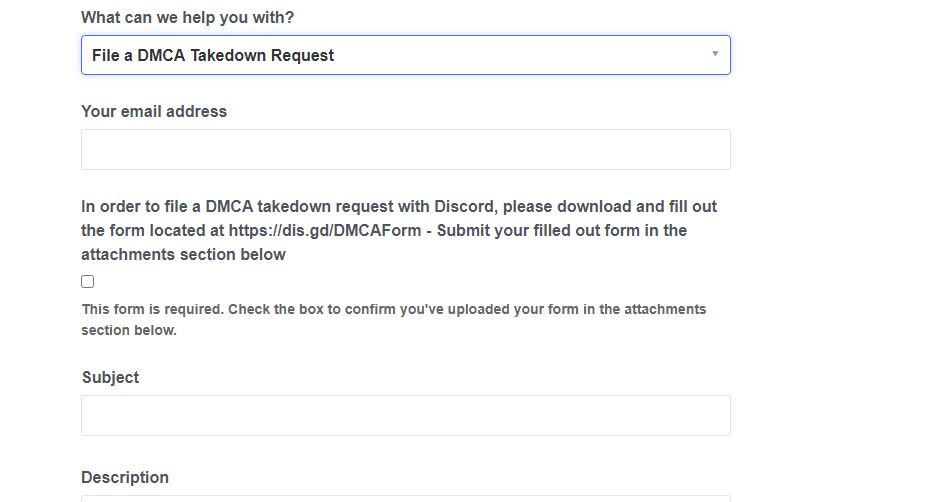
Task: Focus the Subject text field
Action: tap(405, 416)
